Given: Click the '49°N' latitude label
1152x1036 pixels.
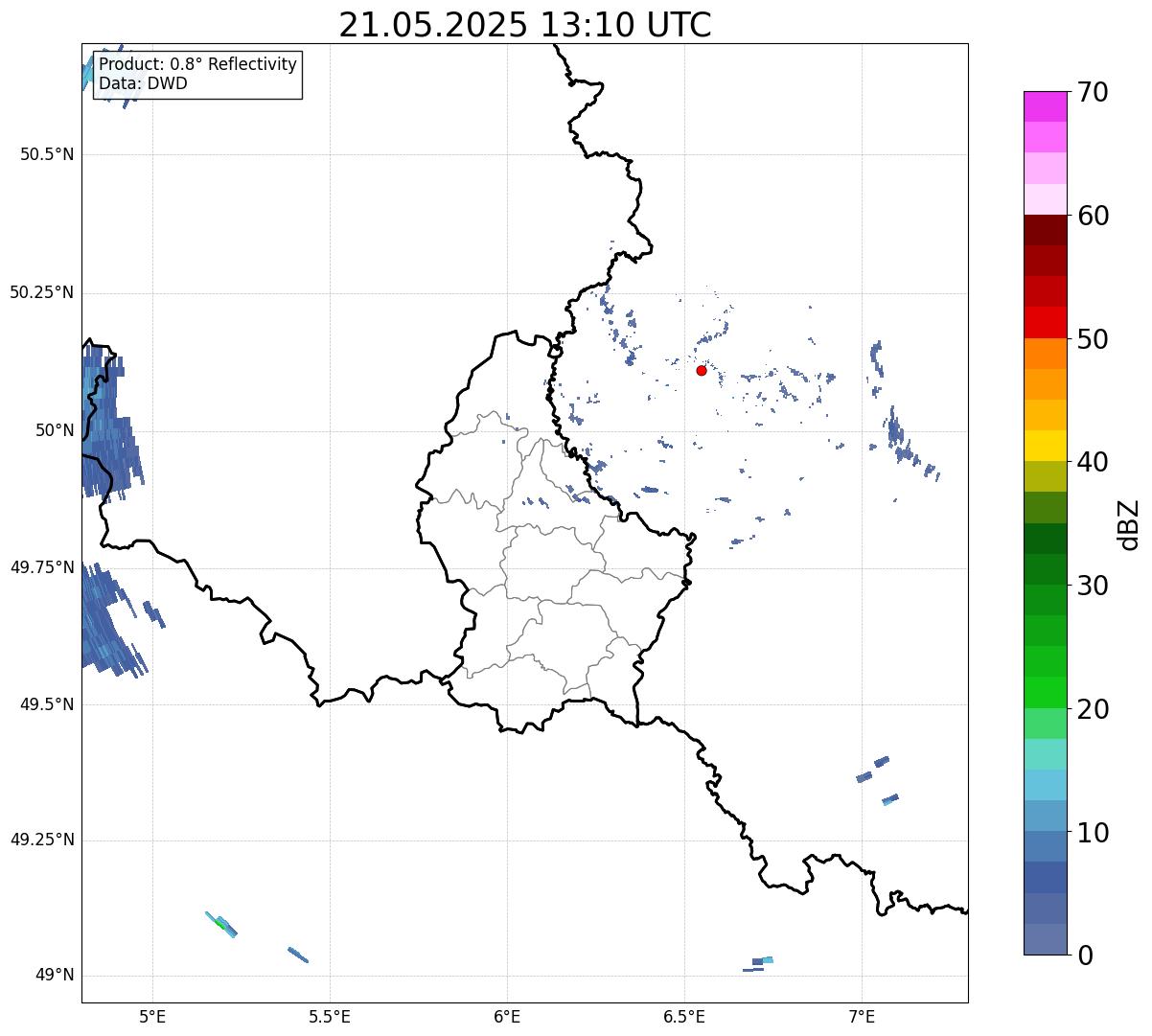Looking at the screenshot, I should [x=55, y=976].
